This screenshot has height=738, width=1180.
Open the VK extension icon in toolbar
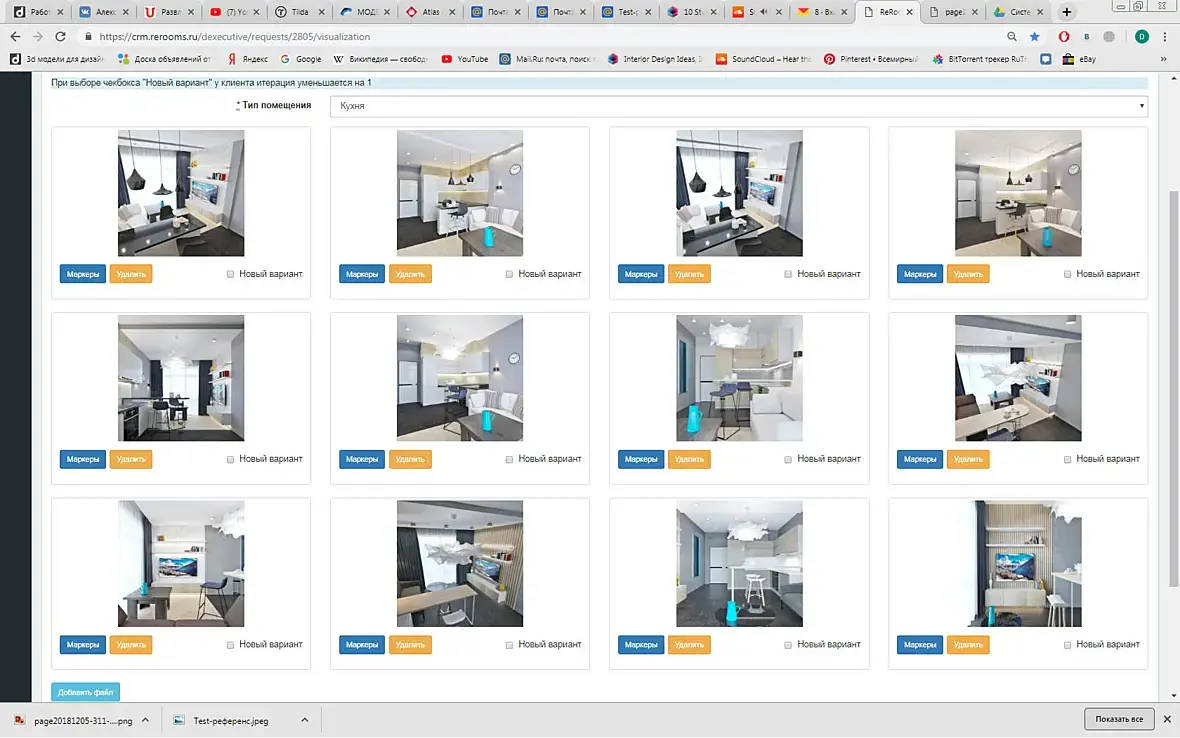click(1086, 36)
